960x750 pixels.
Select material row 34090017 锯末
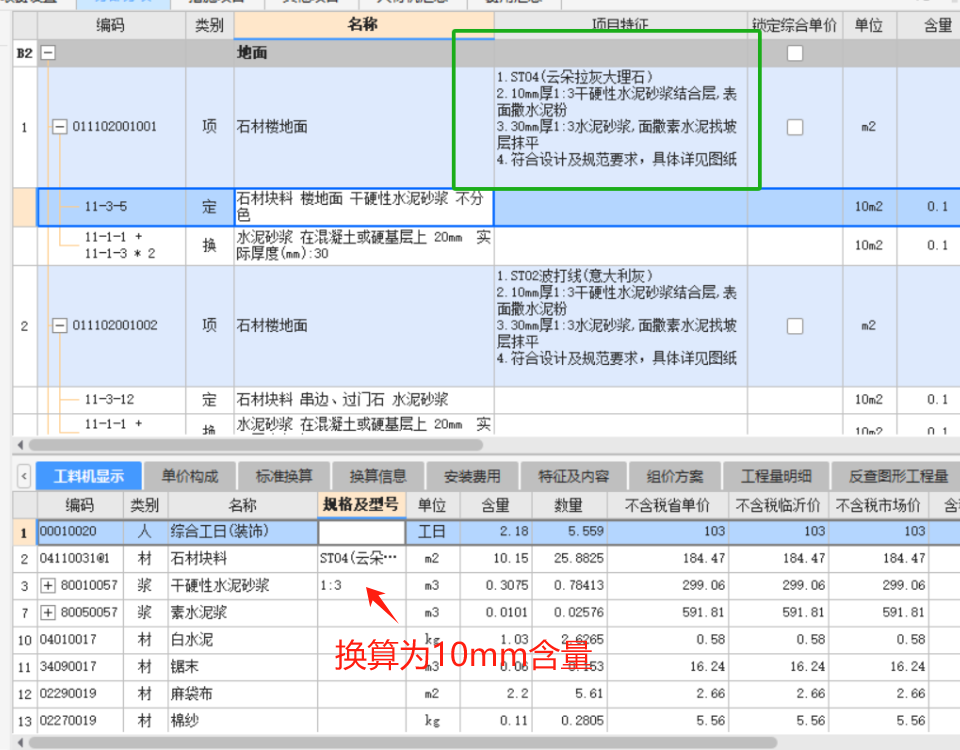tap(486, 666)
